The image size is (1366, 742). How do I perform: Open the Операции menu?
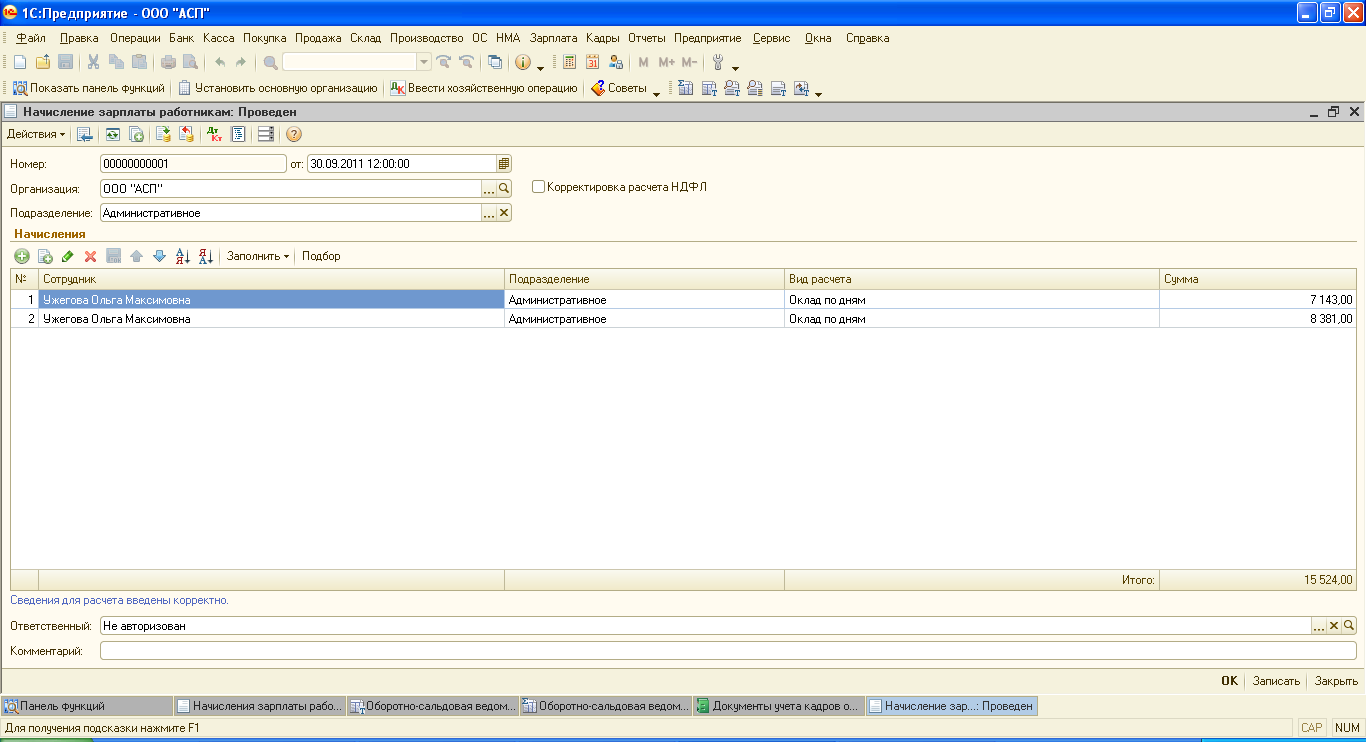click(135, 38)
